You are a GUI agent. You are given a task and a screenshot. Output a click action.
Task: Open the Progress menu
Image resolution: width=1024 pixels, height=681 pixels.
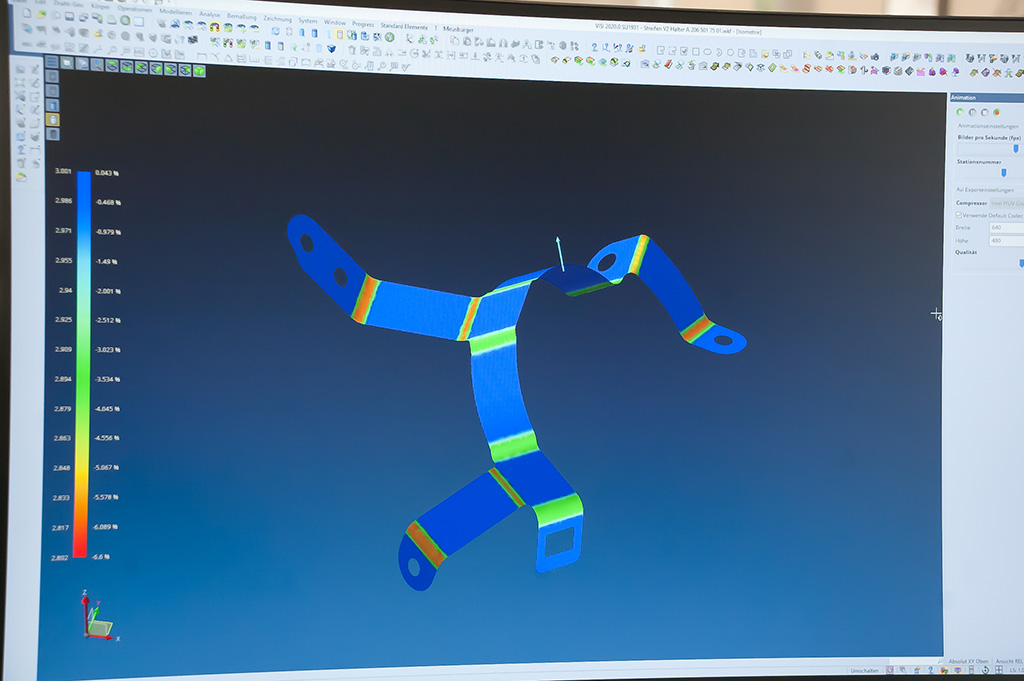(x=362, y=24)
